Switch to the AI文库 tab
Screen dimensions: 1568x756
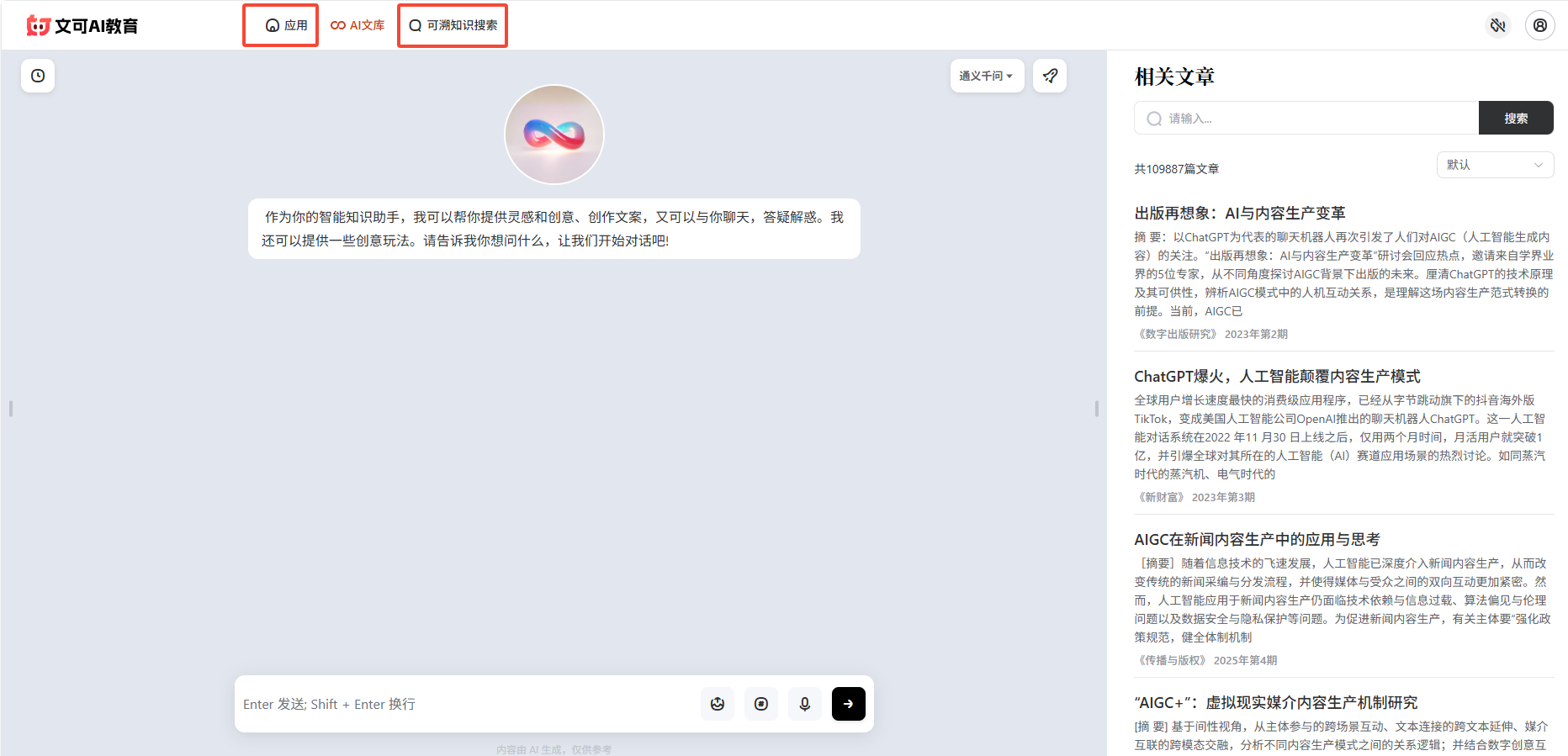coord(358,25)
